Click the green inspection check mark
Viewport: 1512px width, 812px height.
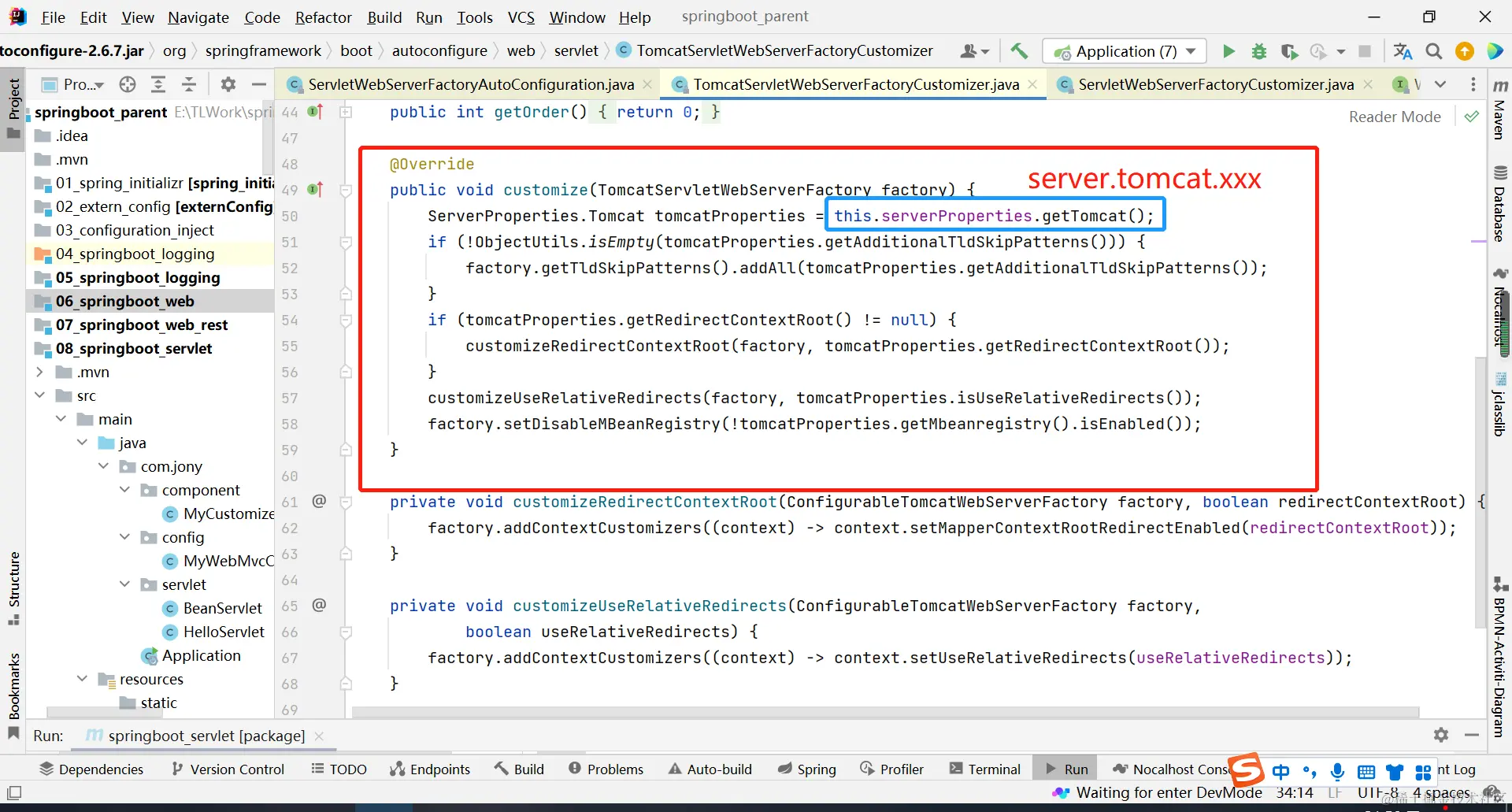coord(1471,117)
